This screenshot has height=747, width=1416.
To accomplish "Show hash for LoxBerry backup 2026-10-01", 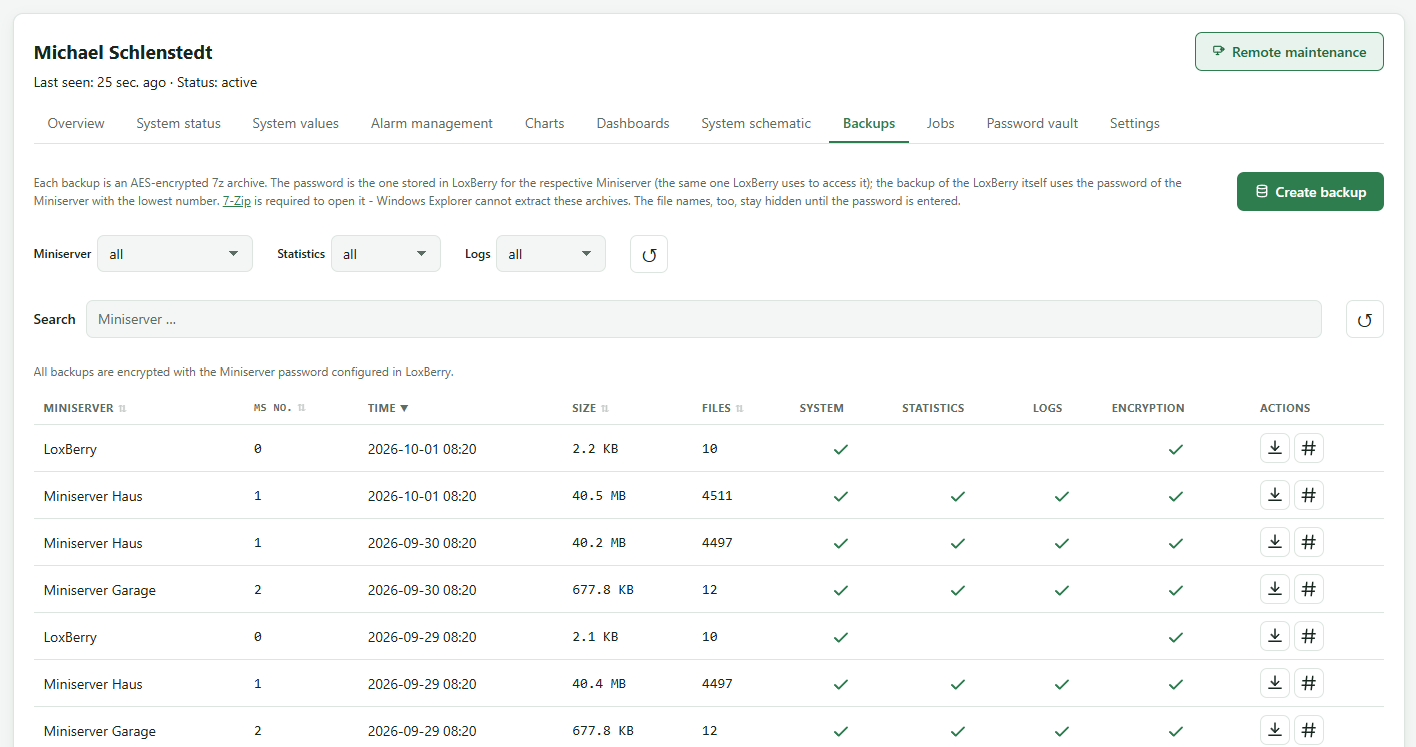I will [x=1308, y=448].
